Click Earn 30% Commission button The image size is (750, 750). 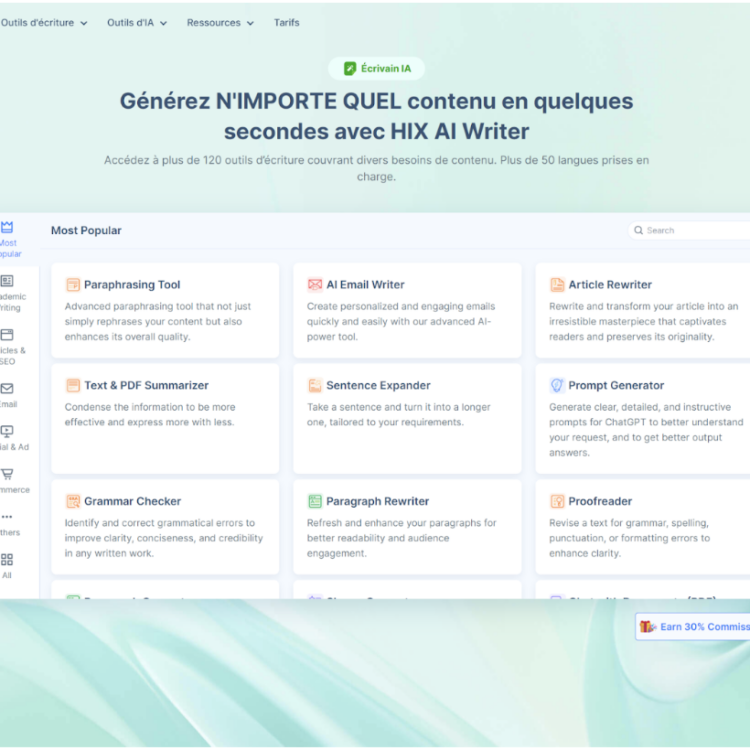pyautogui.click(x=693, y=627)
